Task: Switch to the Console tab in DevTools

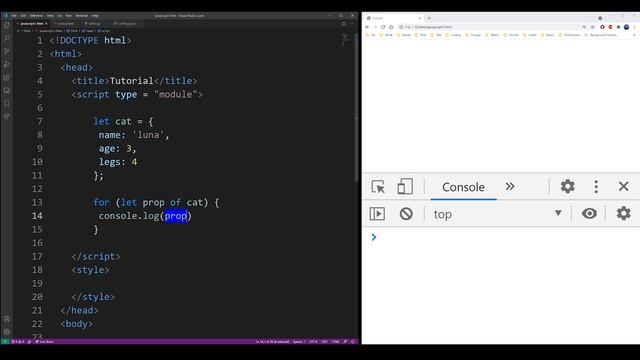Action: tap(463, 187)
